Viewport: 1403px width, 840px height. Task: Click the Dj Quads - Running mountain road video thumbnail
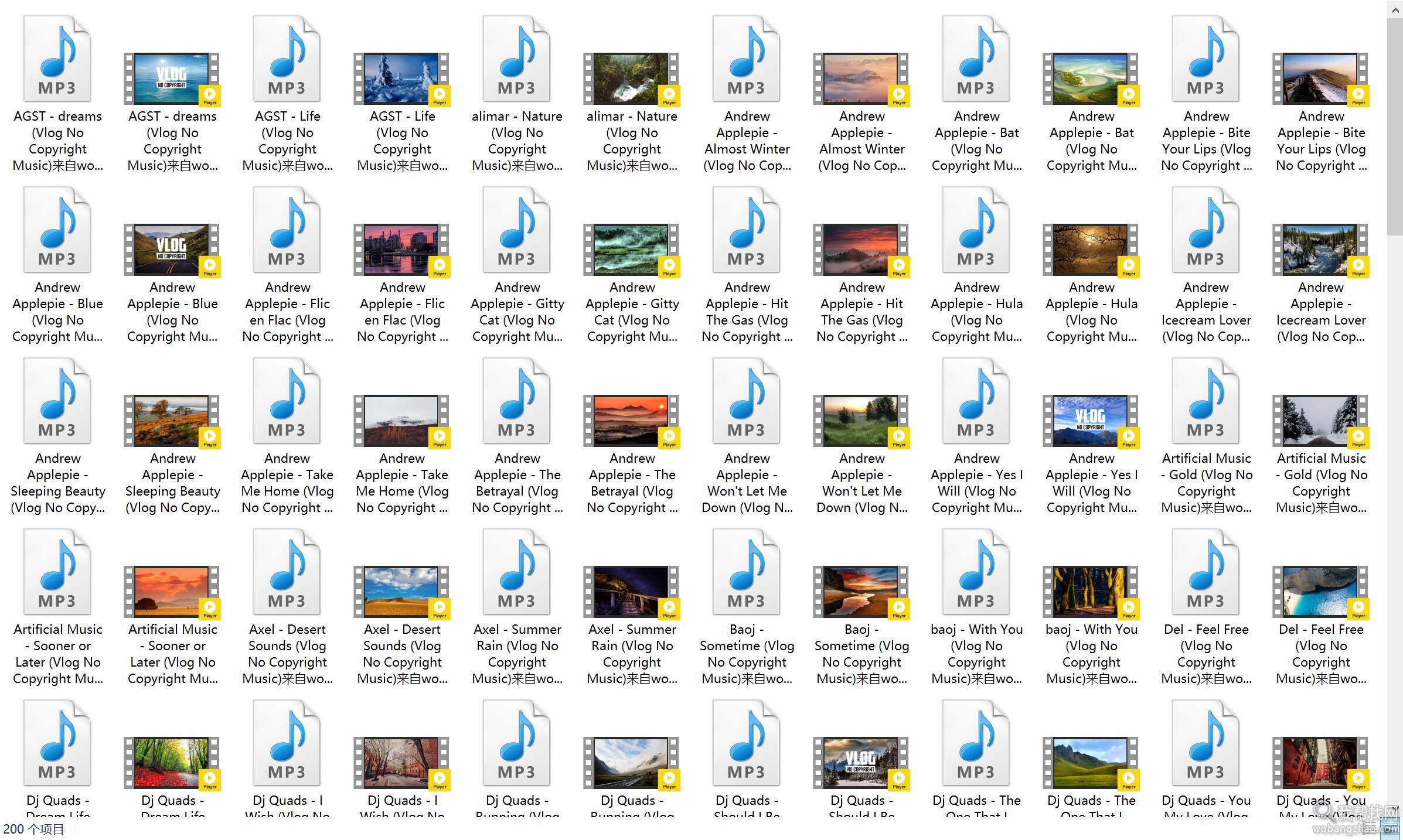click(631, 763)
